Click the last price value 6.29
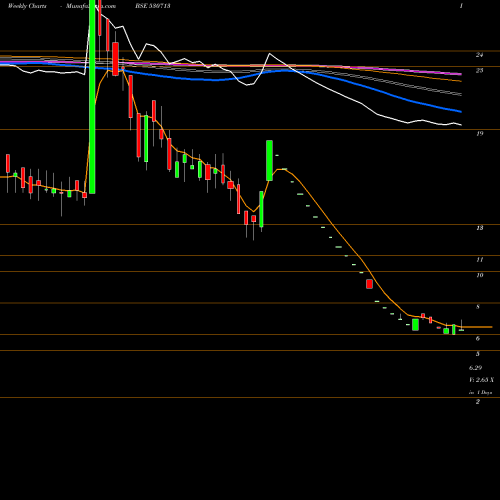The image size is (500, 500). [475, 368]
